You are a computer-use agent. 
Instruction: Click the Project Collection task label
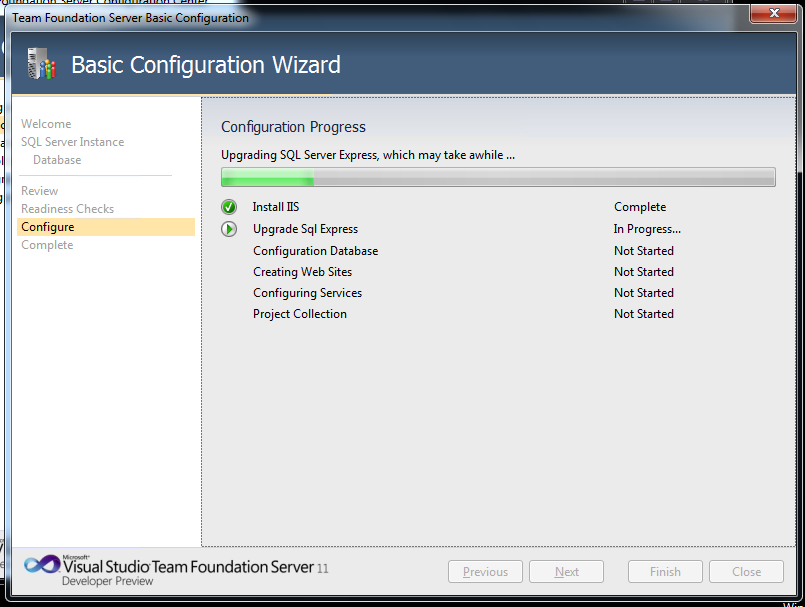pyautogui.click(x=300, y=314)
